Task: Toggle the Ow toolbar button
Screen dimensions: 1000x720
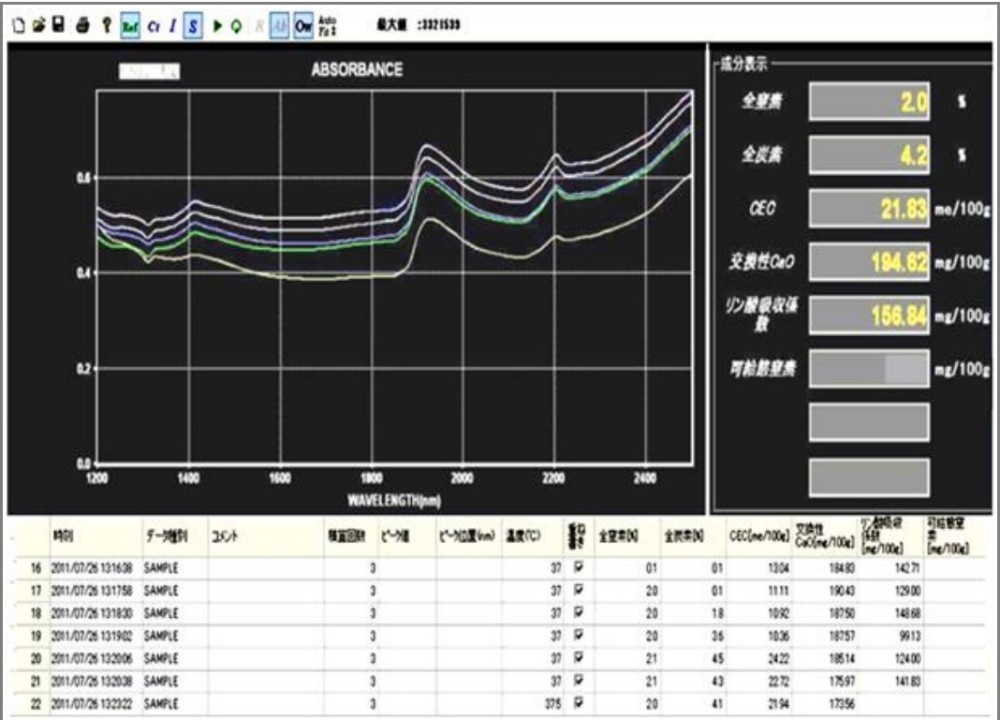Action: pos(303,26)
